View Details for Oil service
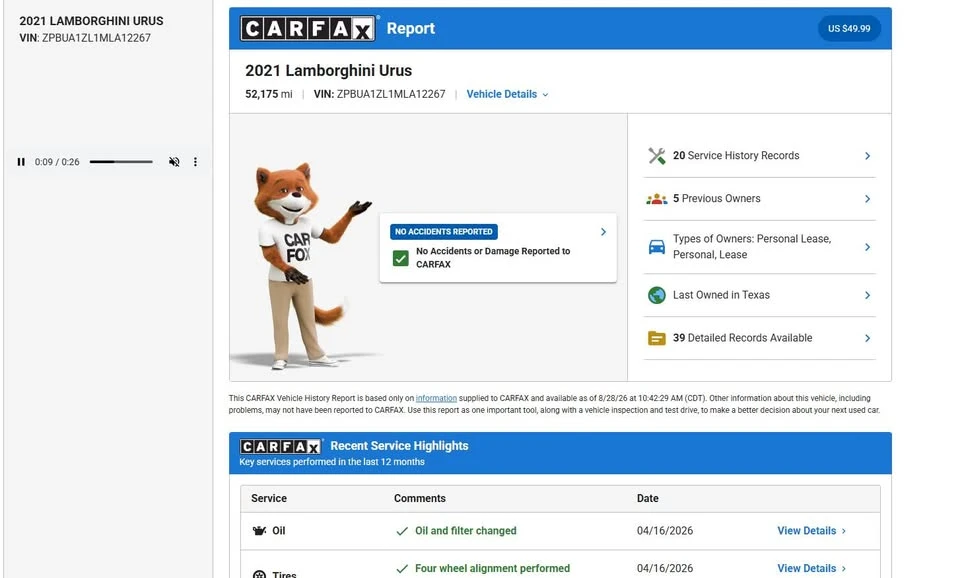 (x=812, y=531)
